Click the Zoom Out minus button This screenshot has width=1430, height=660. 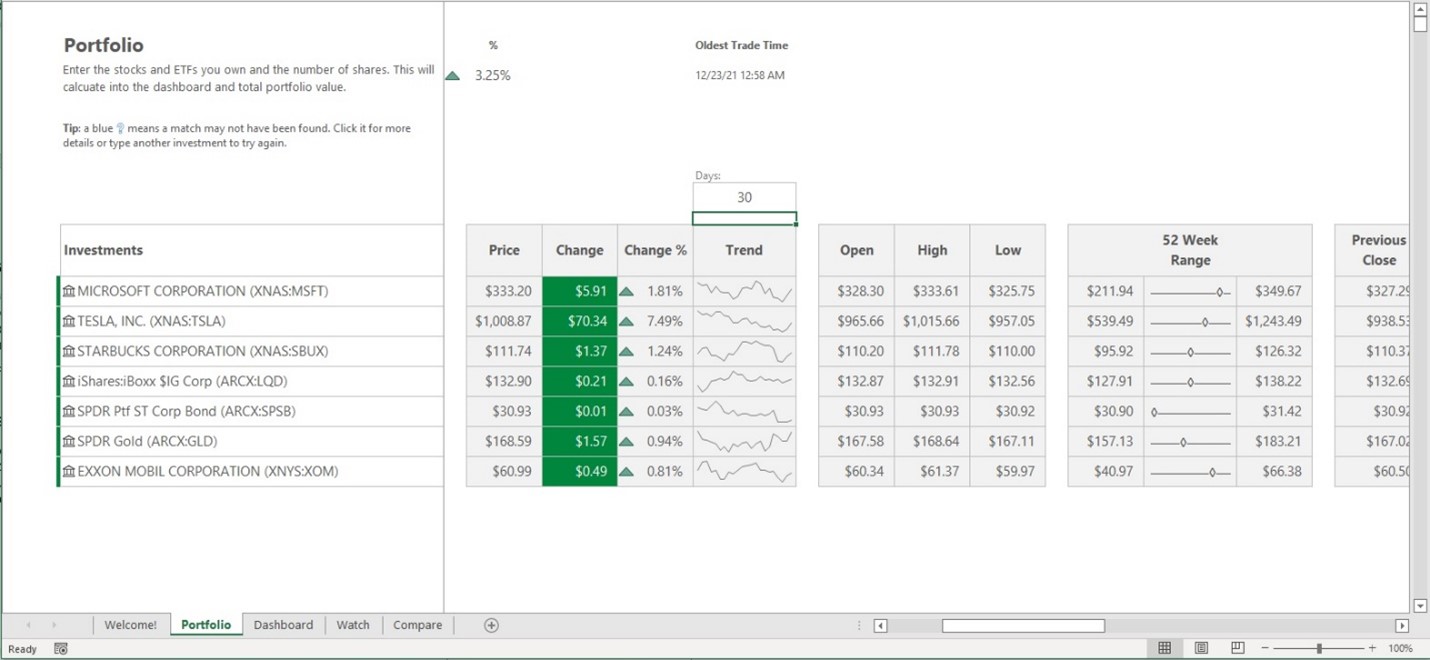[1266, 648]
